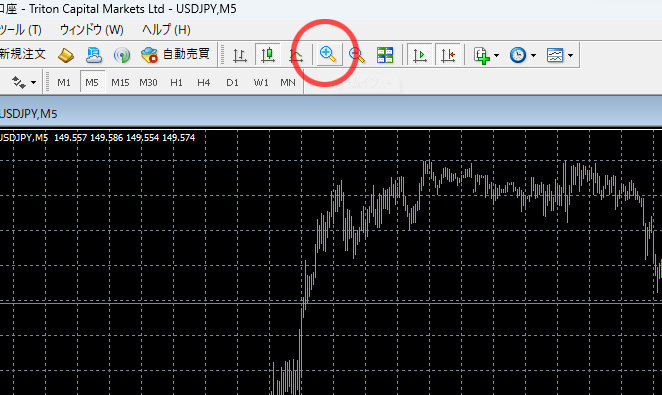This screenshot has width=662, height=395.
Task: Select the H1 timeframe
Action: [x=176, y=82]
